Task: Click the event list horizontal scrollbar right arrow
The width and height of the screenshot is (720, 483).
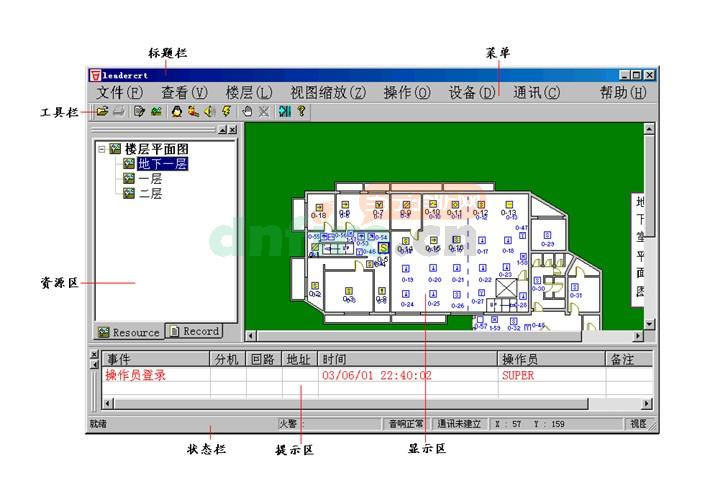Action: 647,404
